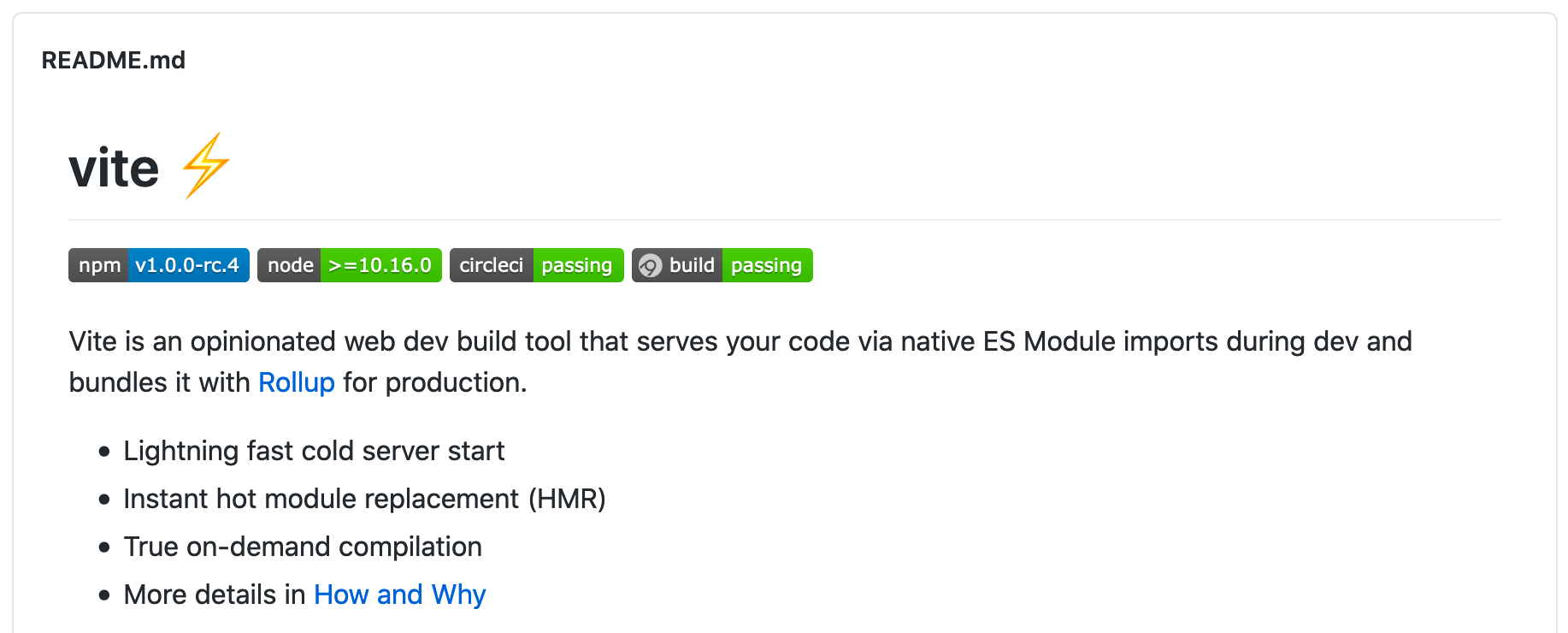Click the gray circleci label on badge
The height and width of the screenshot is (633, 1568).
tap(492, 265)
